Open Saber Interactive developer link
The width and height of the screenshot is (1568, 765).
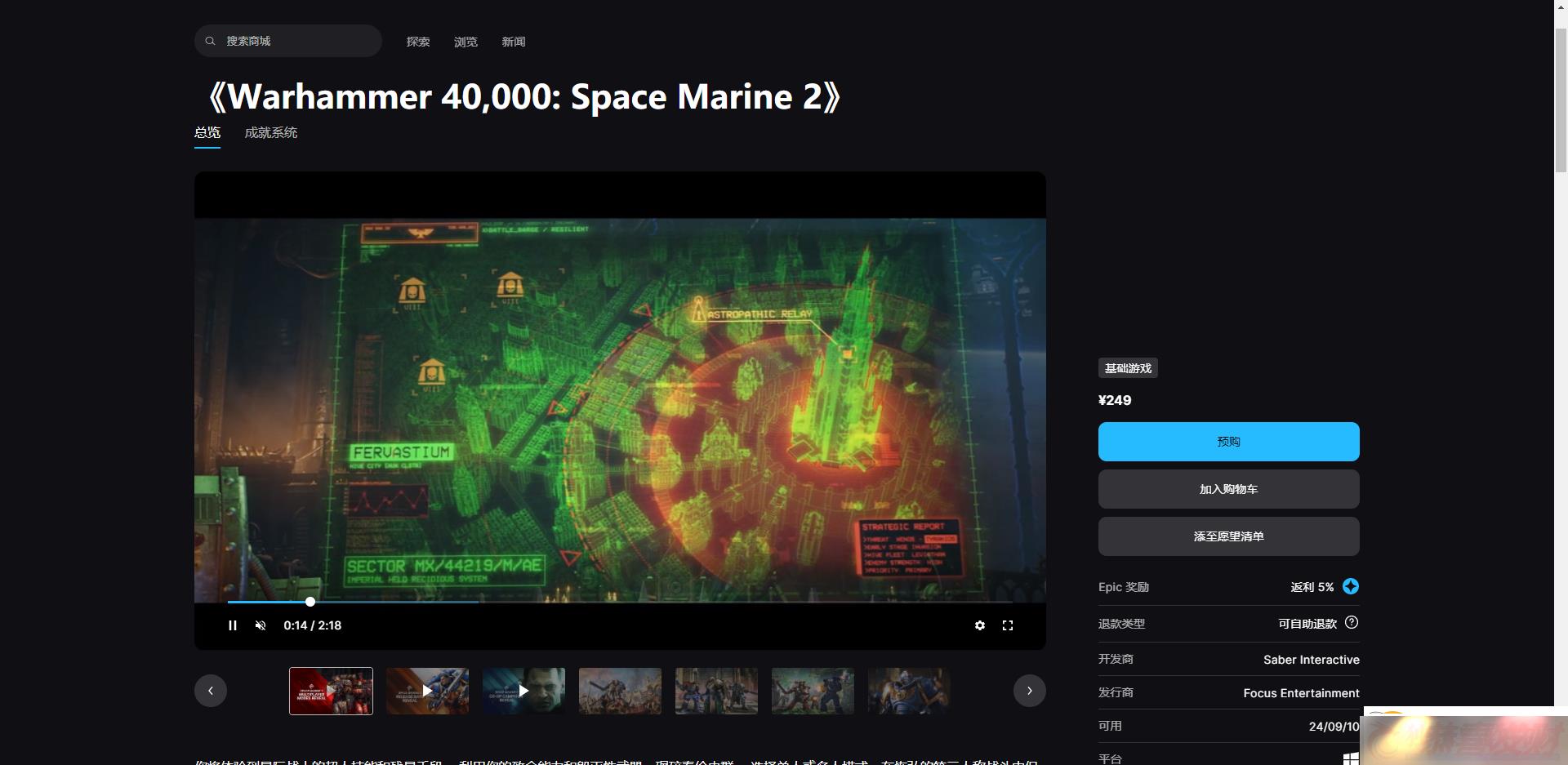[x=1312, y=660]
